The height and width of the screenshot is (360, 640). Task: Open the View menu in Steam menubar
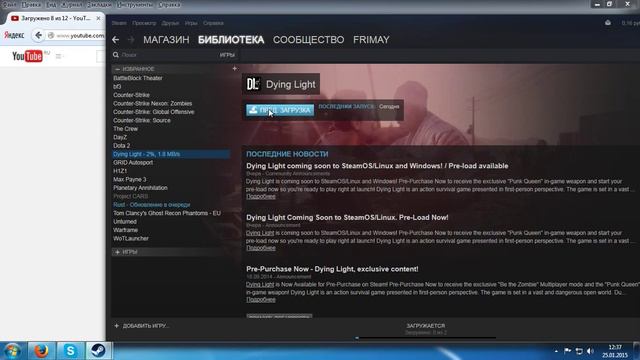[x=144, y=23]
